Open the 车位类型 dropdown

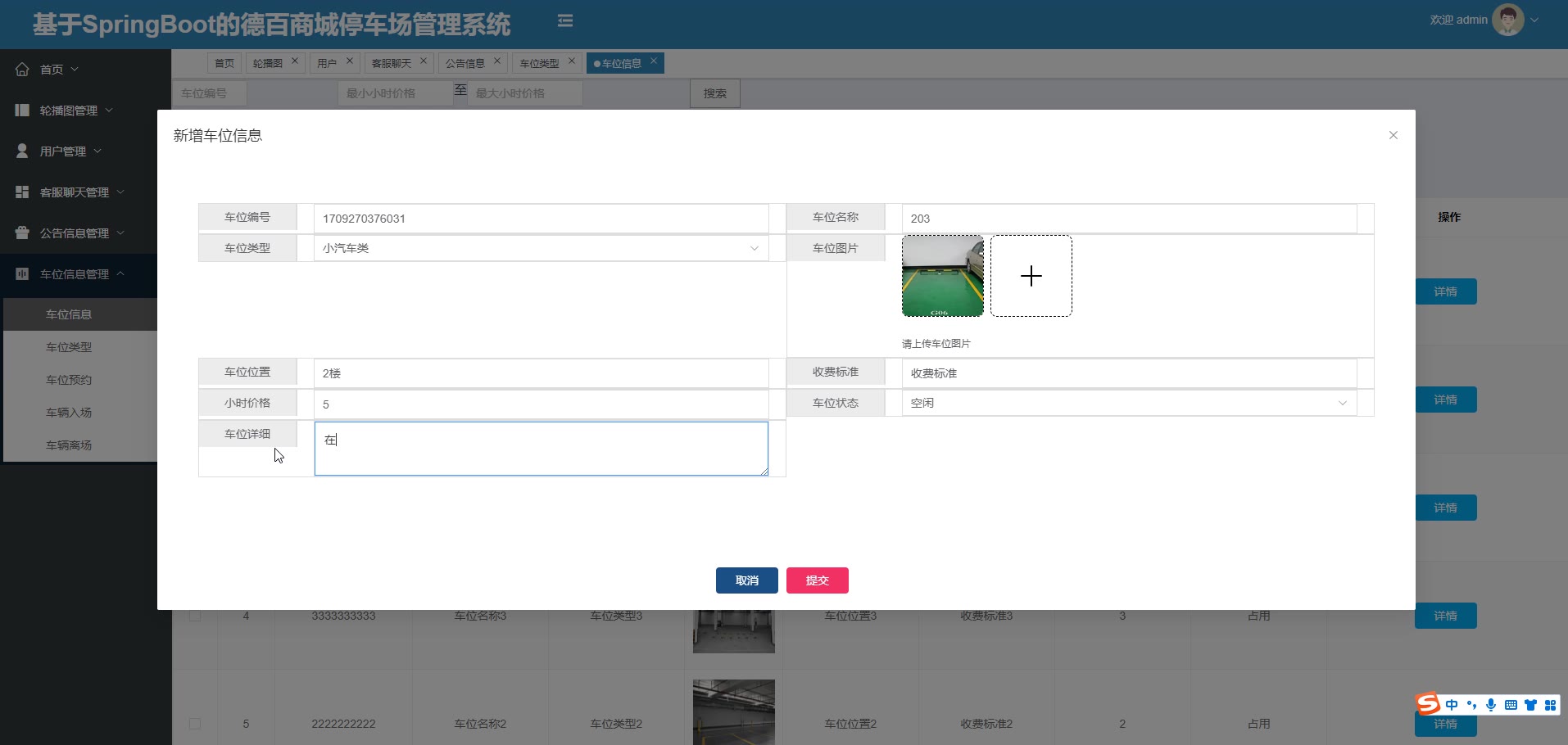(541, 248)
